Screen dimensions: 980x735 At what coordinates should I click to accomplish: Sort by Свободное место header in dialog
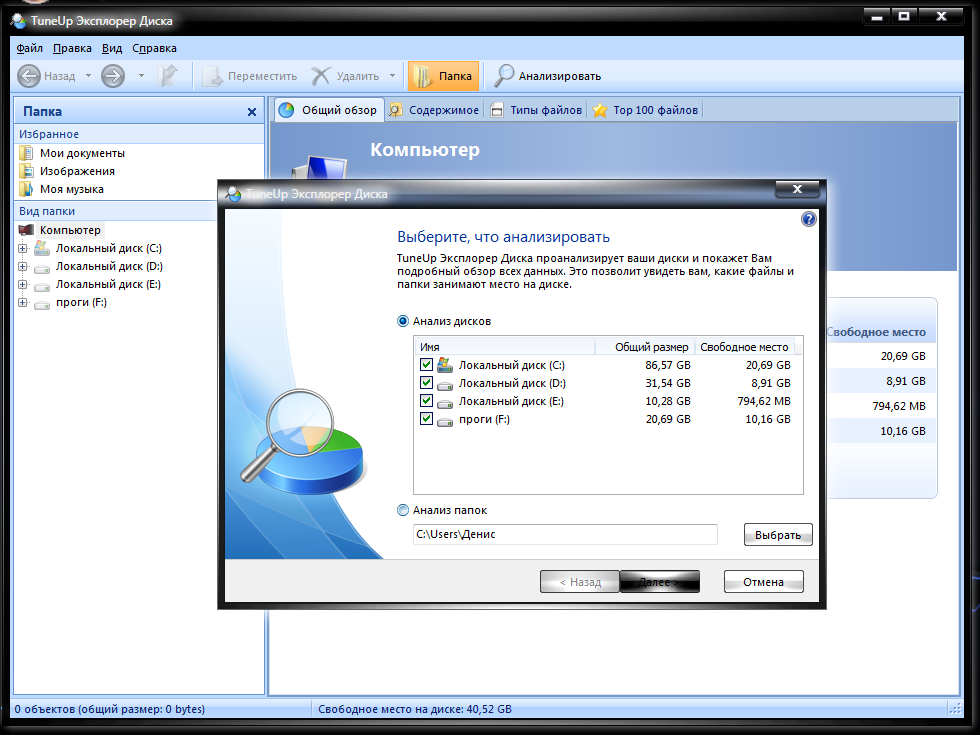tap(744, 347)
